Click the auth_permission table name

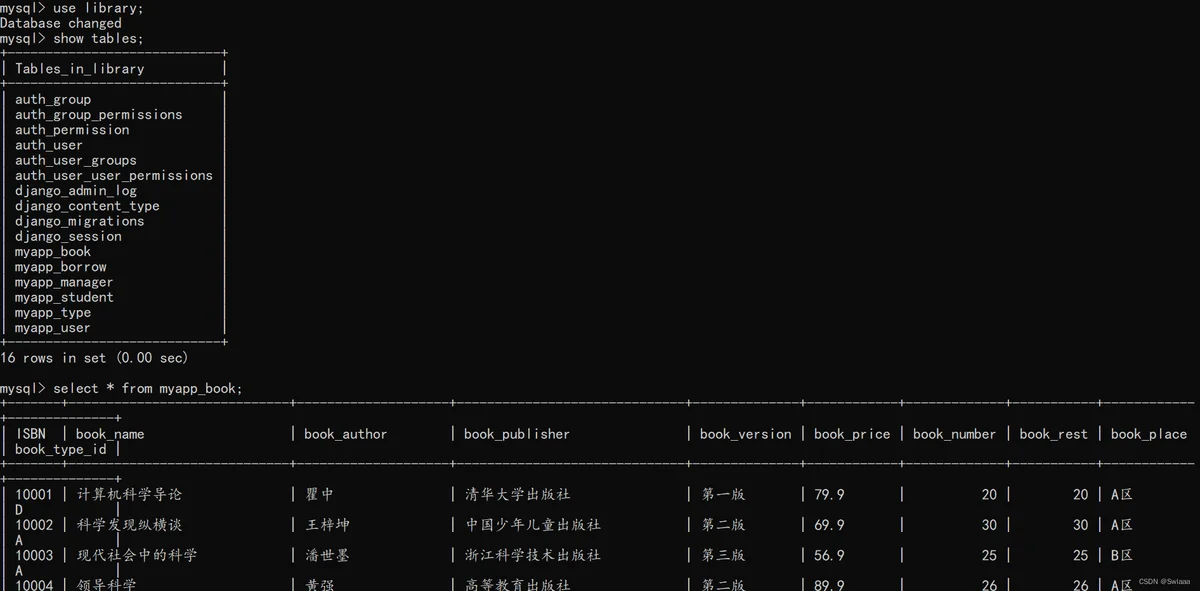(72, 129)
